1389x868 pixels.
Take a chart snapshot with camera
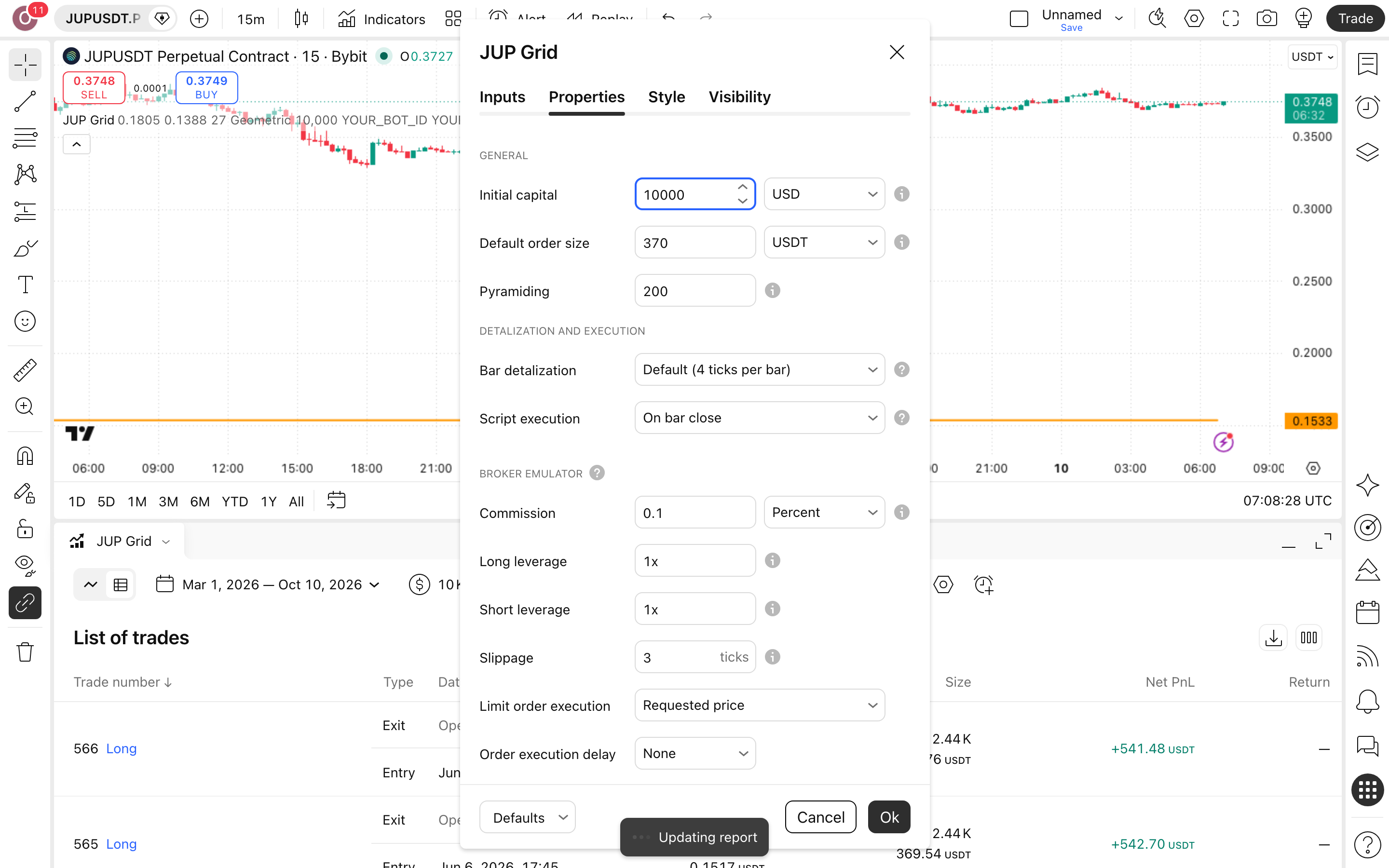coord(1267,19)
